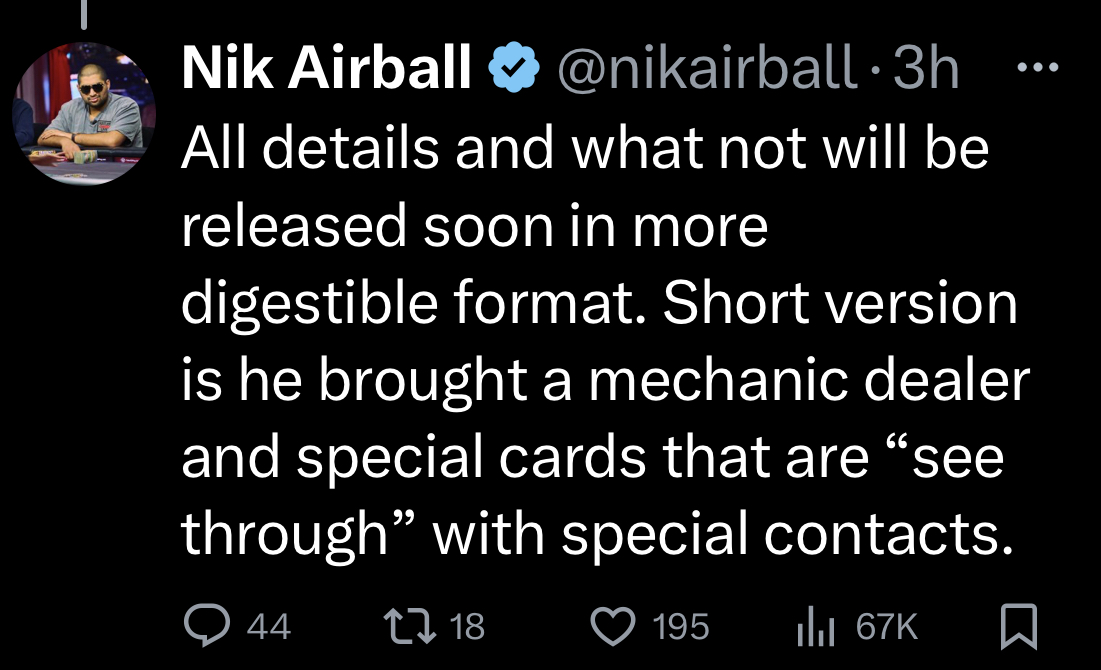The image size is (1101, 670).
Task: Click the blue verified checkmark badge
Action: 513,67
